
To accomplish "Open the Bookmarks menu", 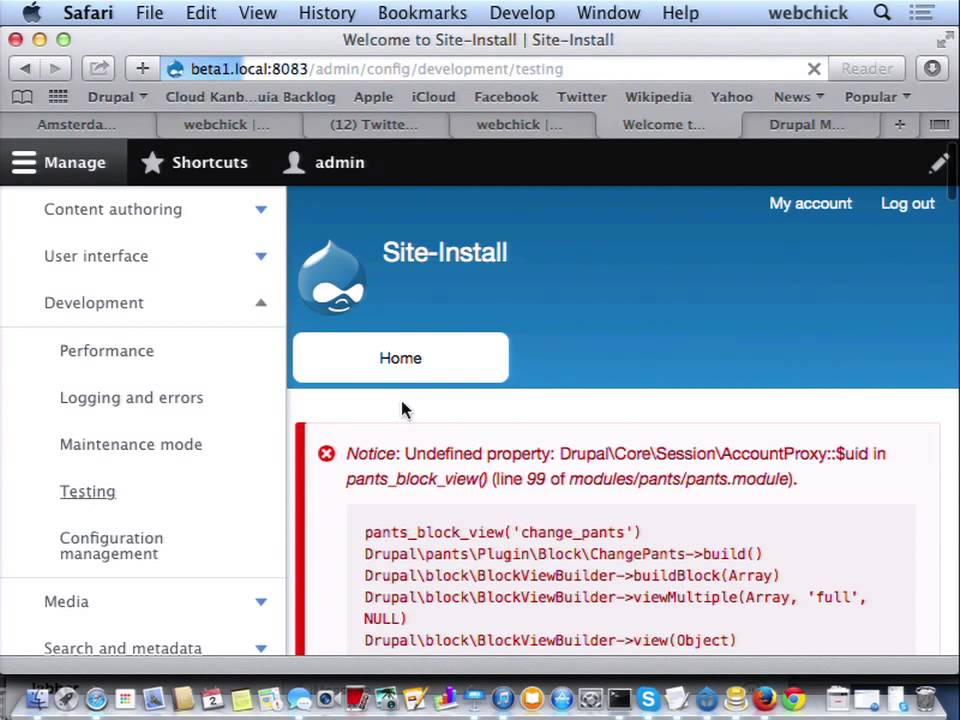I will tap(422, 12).
